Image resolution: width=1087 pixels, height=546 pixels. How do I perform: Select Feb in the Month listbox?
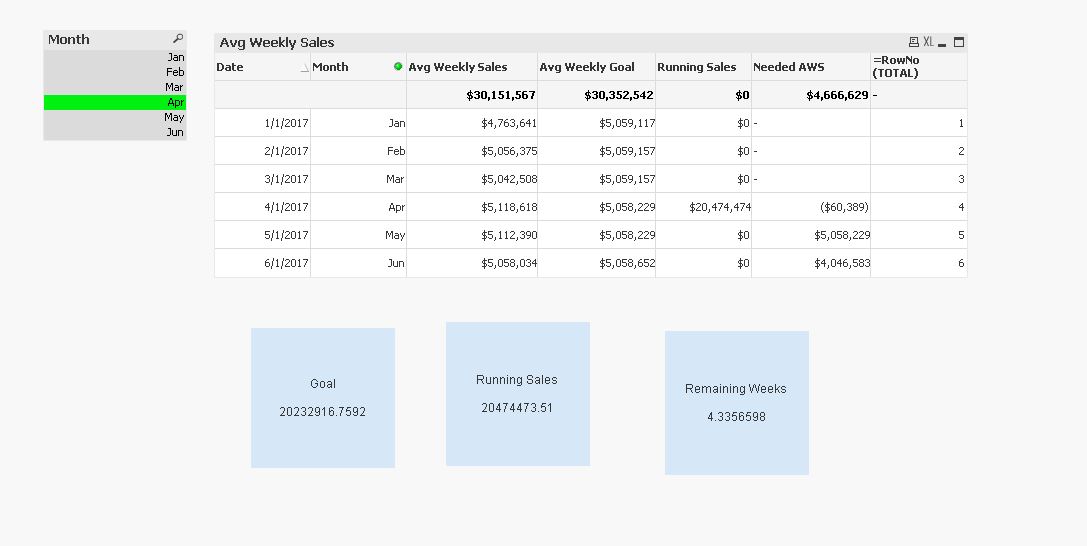tap(115, 72)
